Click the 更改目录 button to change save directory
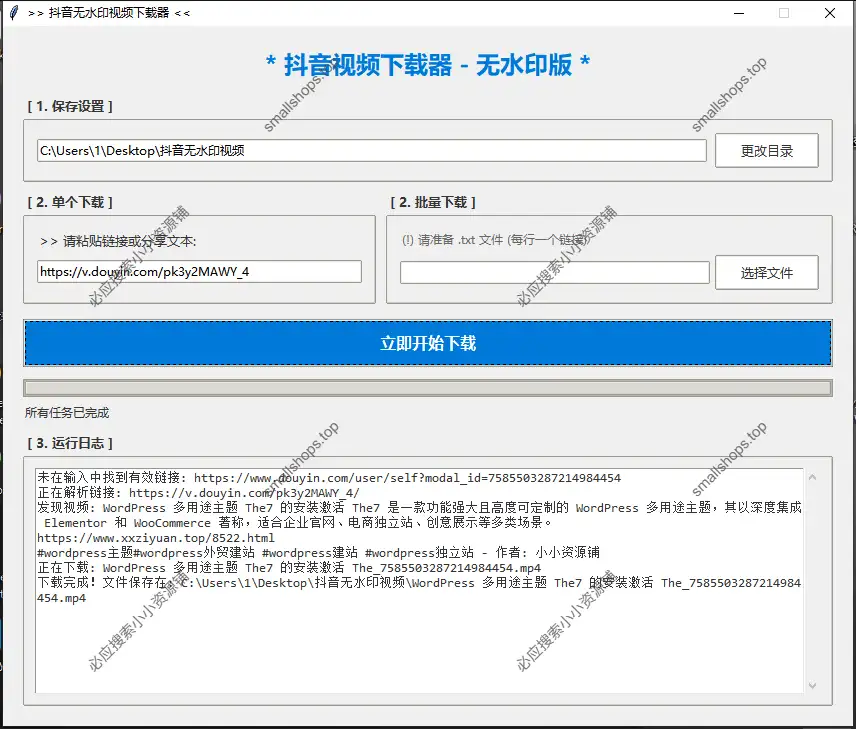856x729 pixels. pos(767,150)
